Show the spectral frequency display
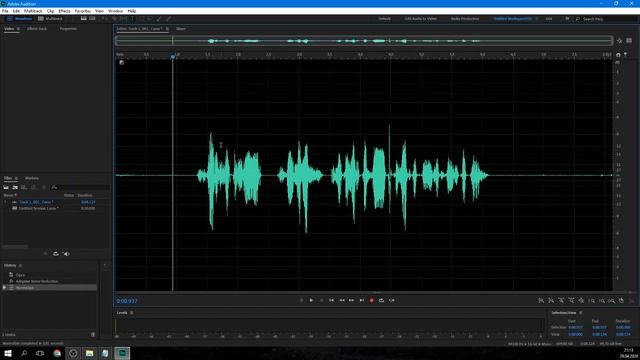The width and height of the screenshot is (640, 360). tap(84, 19)
